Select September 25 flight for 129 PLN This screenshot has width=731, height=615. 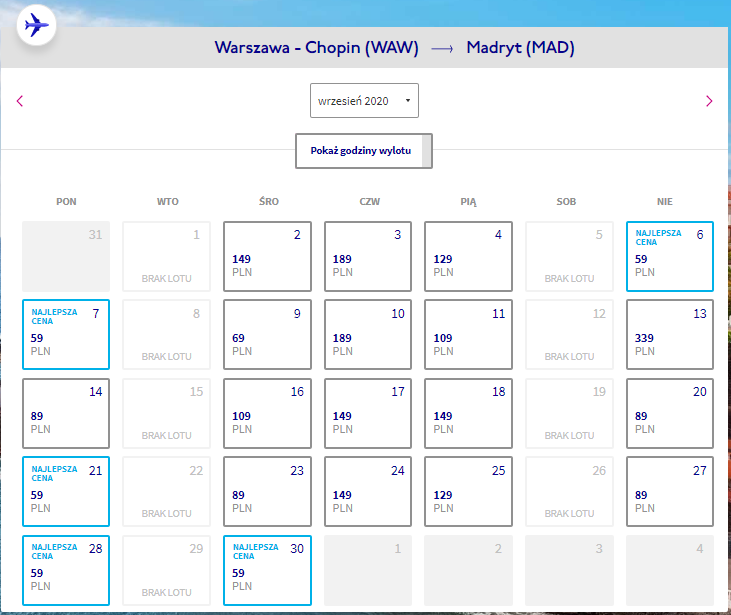468,491
